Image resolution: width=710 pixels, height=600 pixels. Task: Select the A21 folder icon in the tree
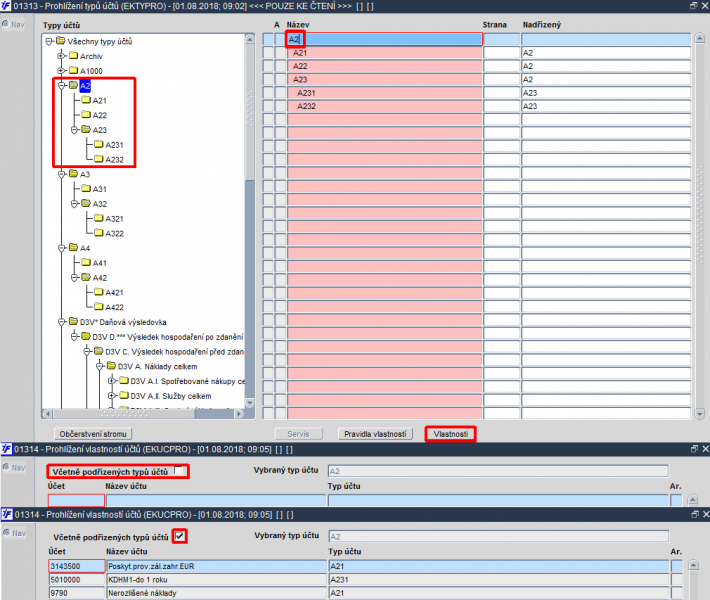86,100
